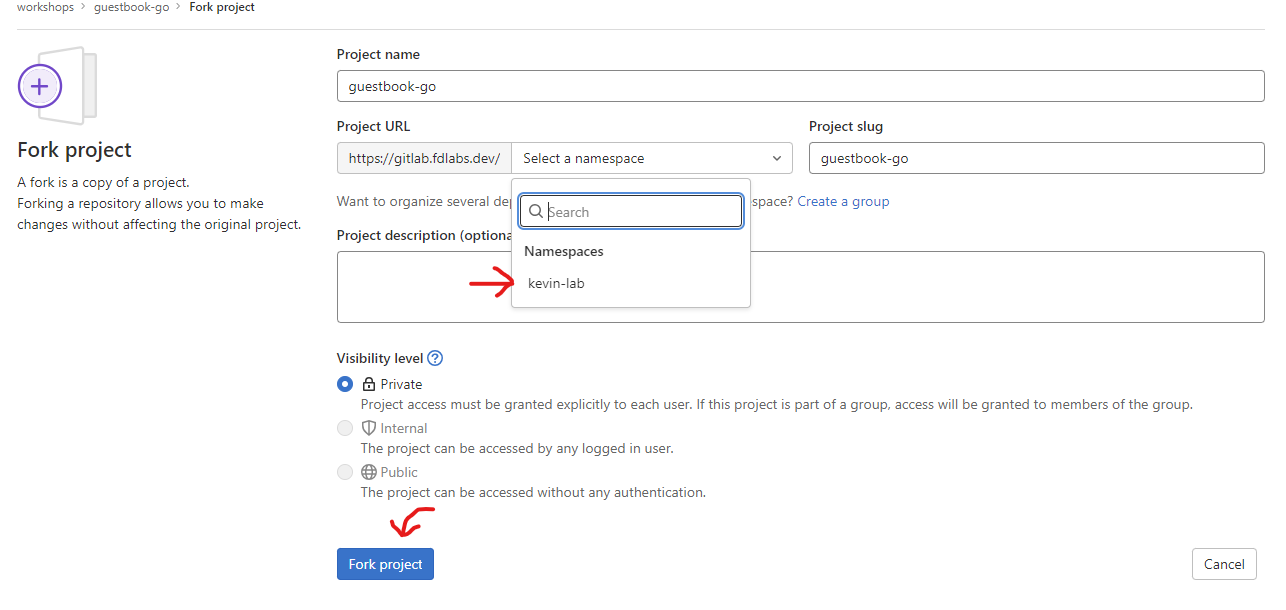Go to workshops breadcrumb link

point(45,7)
